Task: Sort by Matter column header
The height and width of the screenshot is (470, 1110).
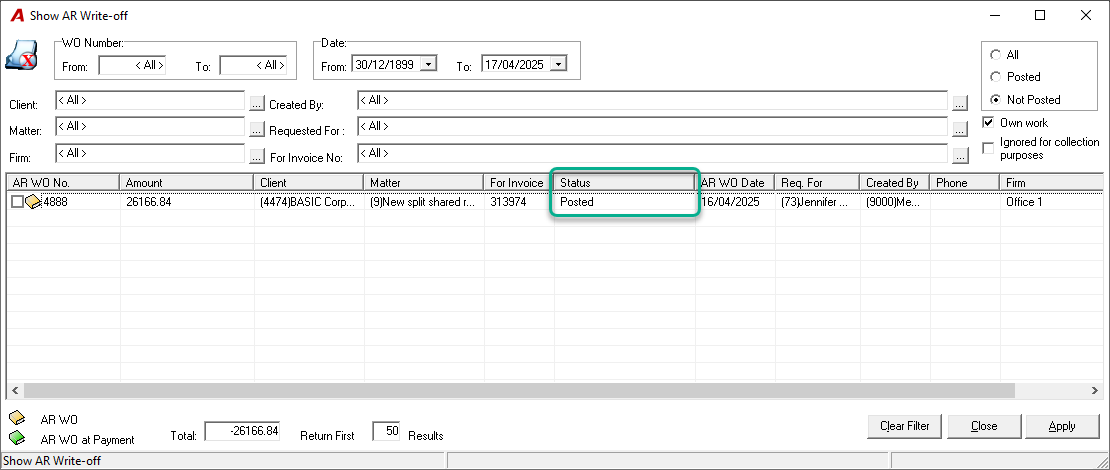Action: [423, 183]
